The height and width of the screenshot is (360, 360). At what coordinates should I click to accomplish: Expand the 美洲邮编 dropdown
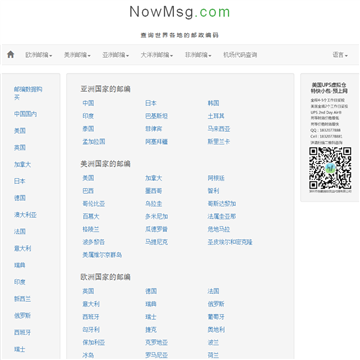click(77, 55)
